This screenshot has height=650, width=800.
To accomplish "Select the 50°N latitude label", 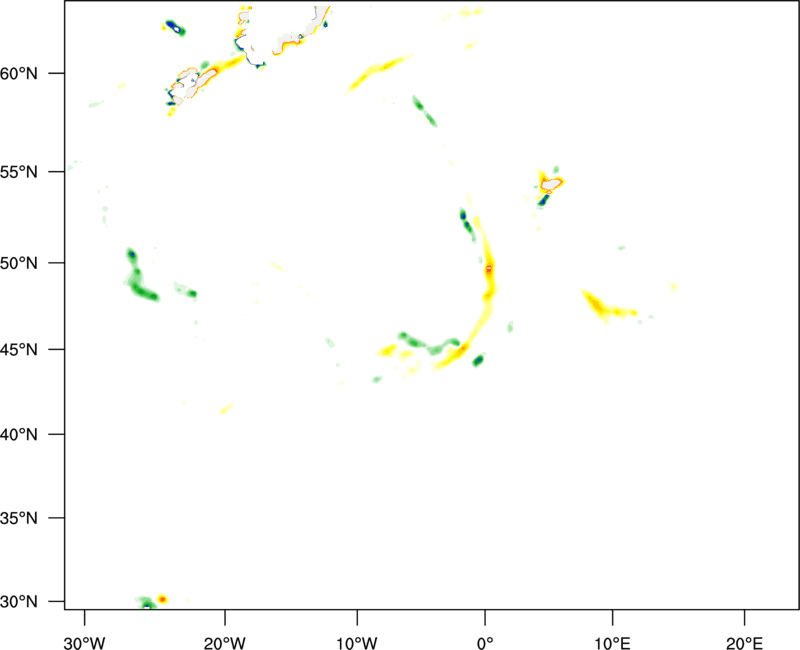I will tap(19, 263).
